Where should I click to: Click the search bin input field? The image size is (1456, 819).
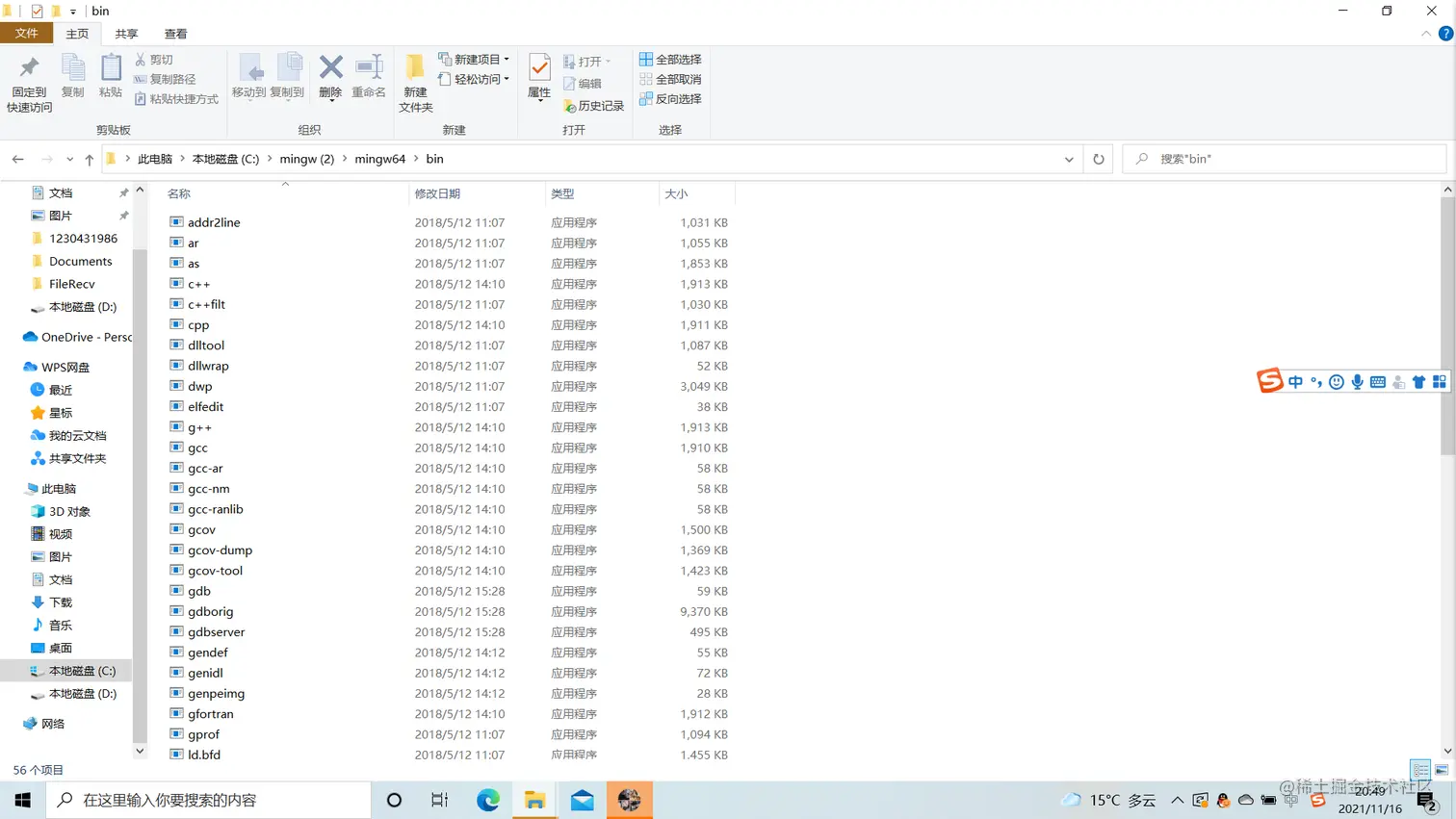pyautogui.click(x=1285, y=159)
